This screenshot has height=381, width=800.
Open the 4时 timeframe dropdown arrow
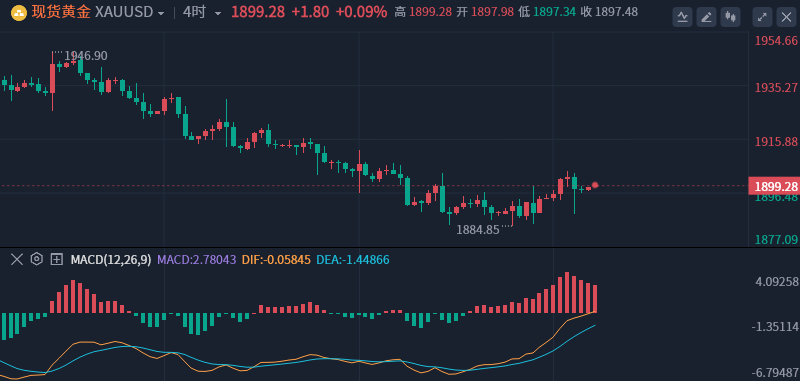(218, 13)
